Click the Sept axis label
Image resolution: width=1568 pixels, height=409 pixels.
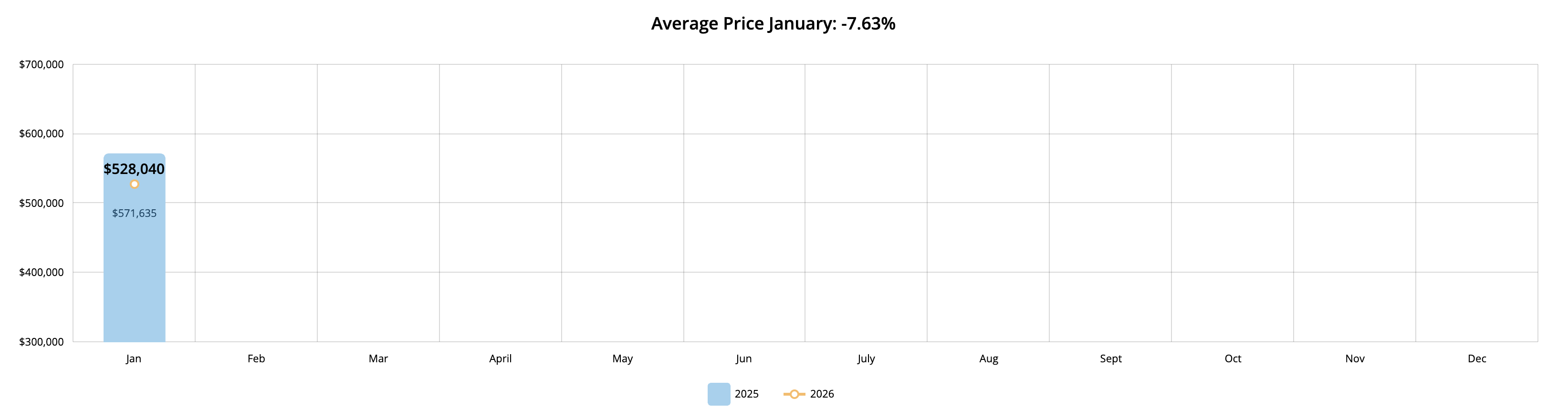pos(1111,358)
